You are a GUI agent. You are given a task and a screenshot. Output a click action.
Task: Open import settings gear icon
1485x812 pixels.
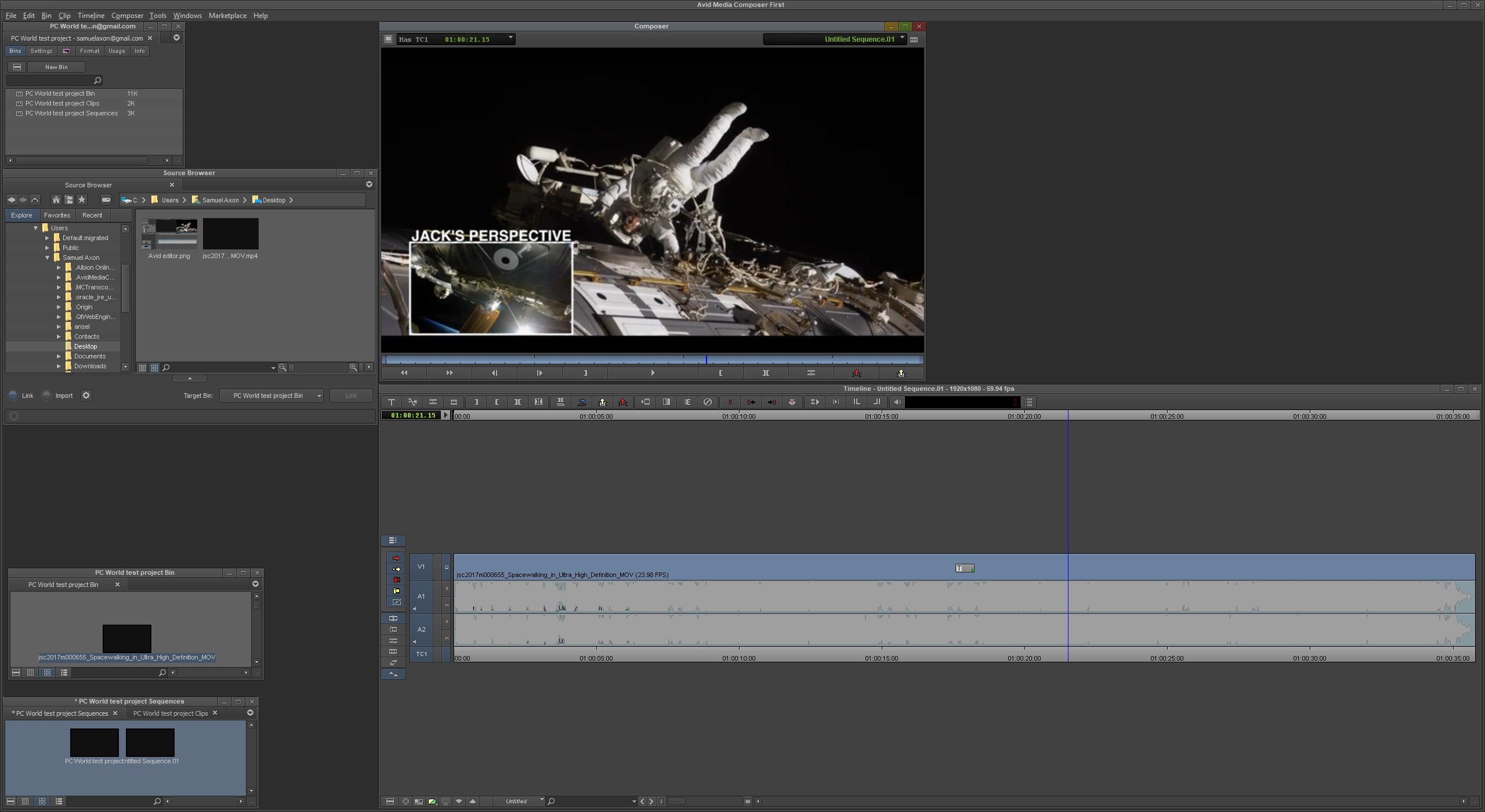pyautogui.click(x=86, y=396)
